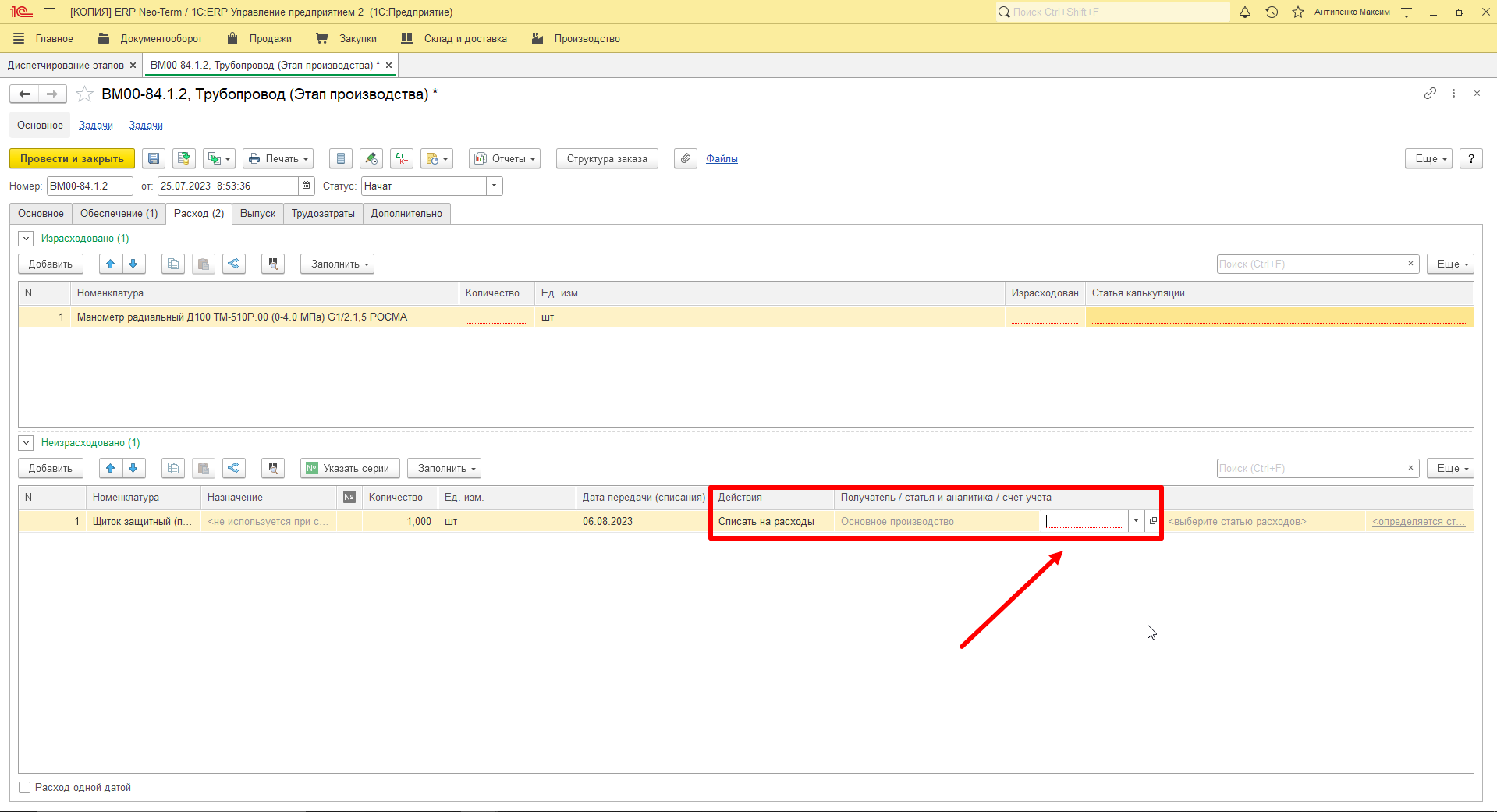The height and width of the screenshot is (812, 1497).
Task: Open the Печать print dropdown
Action: click(278, 158)
